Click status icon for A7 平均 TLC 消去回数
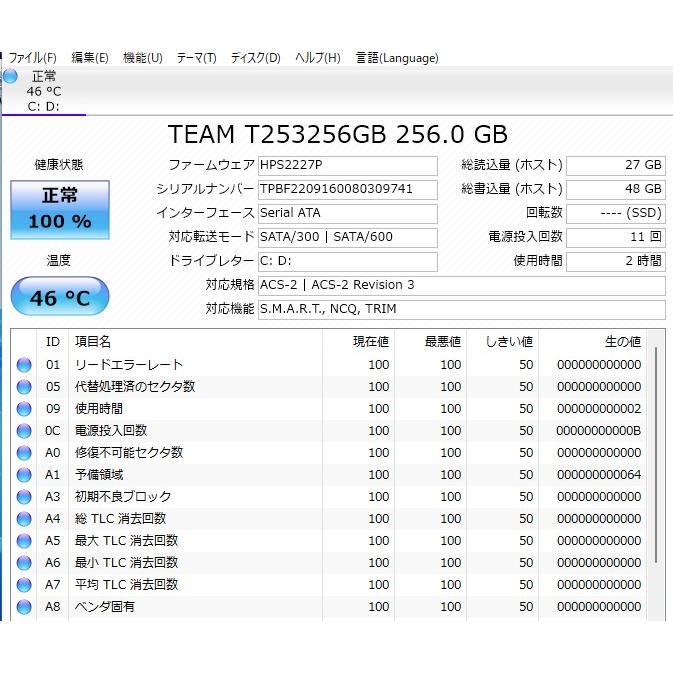The width and height of the screenshot is (673, 673). (x=24, y=585)
